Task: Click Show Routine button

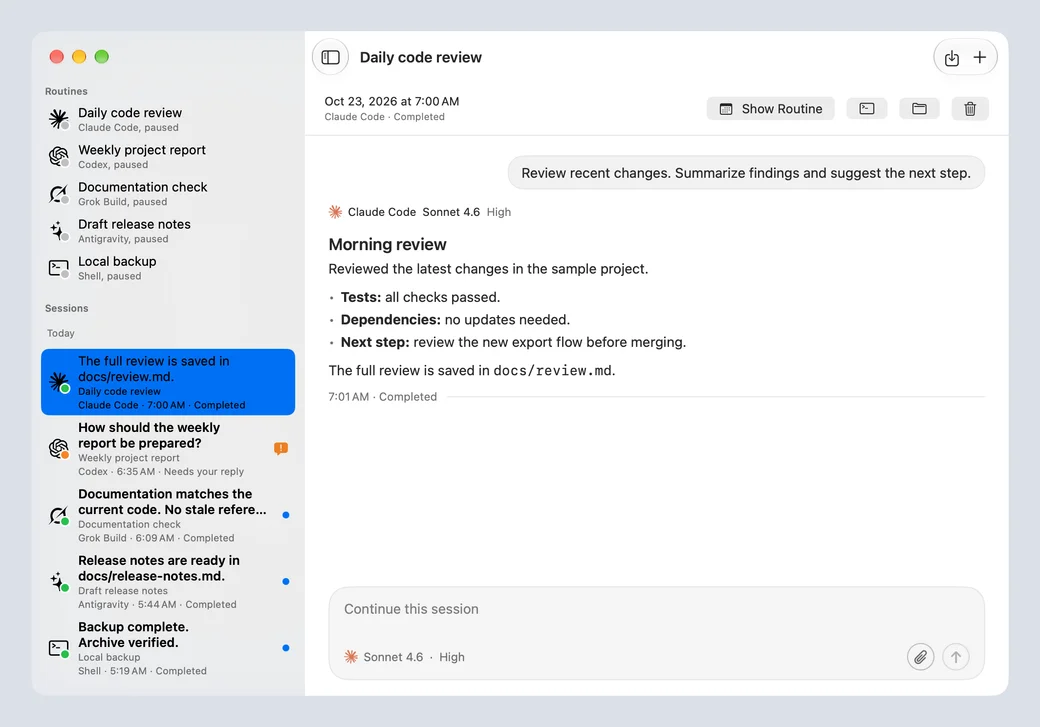Action: [x=770, y=109]
